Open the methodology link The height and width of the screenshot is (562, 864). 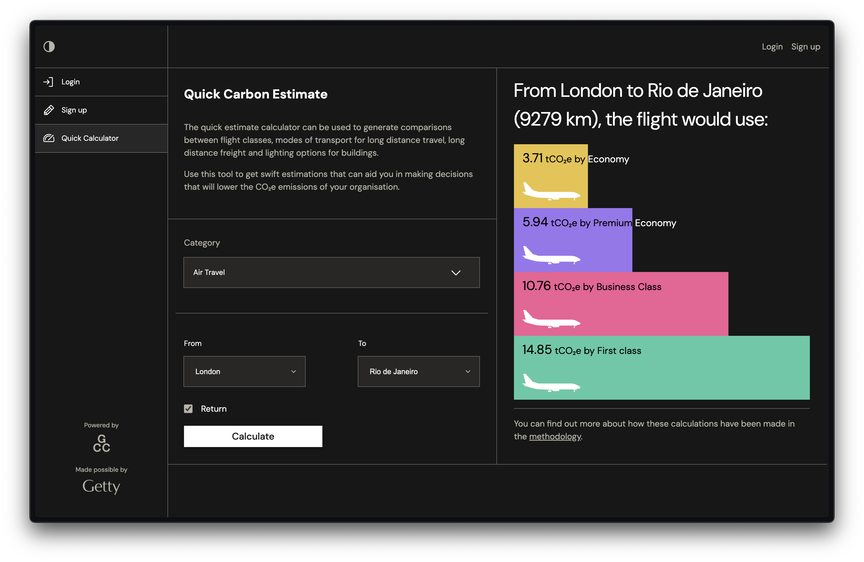555,436
